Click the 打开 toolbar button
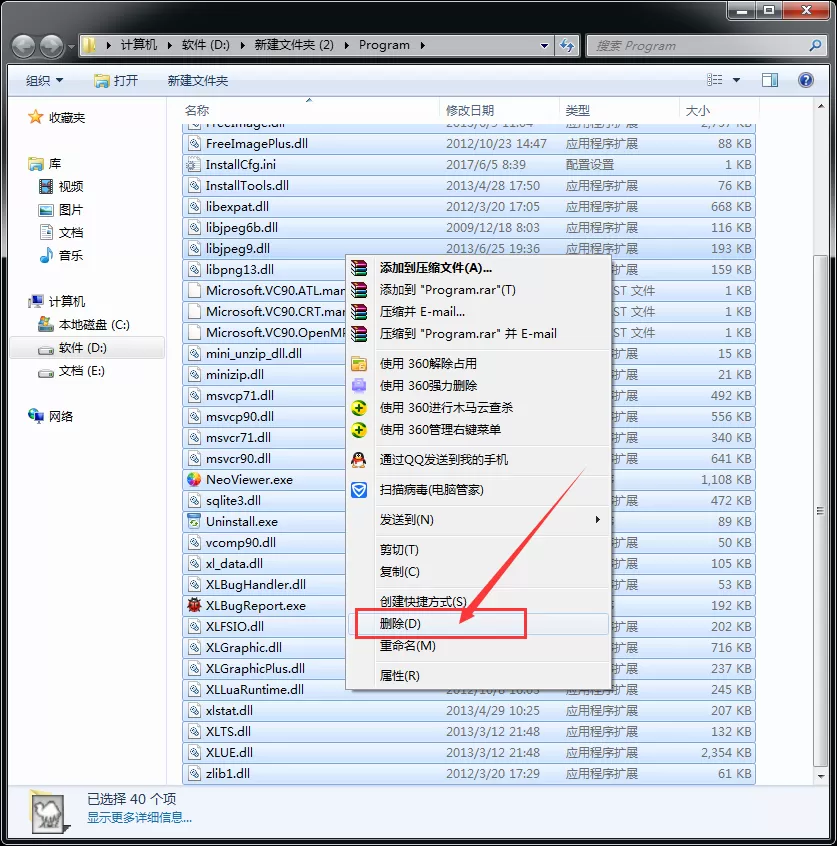Viewport: 837px width, 846px height. (116, 80)
